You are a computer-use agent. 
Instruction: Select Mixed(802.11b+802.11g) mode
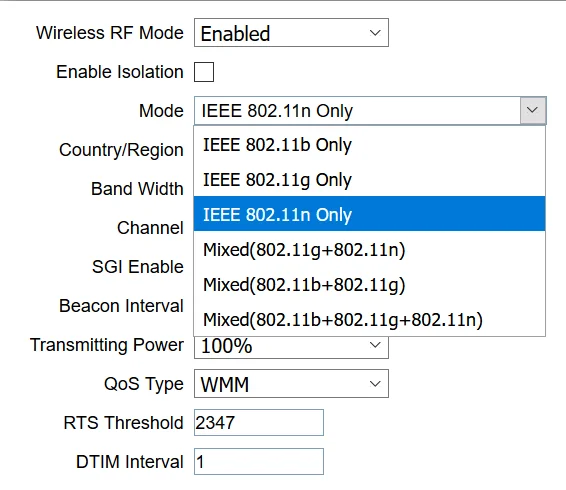point(369,284)
